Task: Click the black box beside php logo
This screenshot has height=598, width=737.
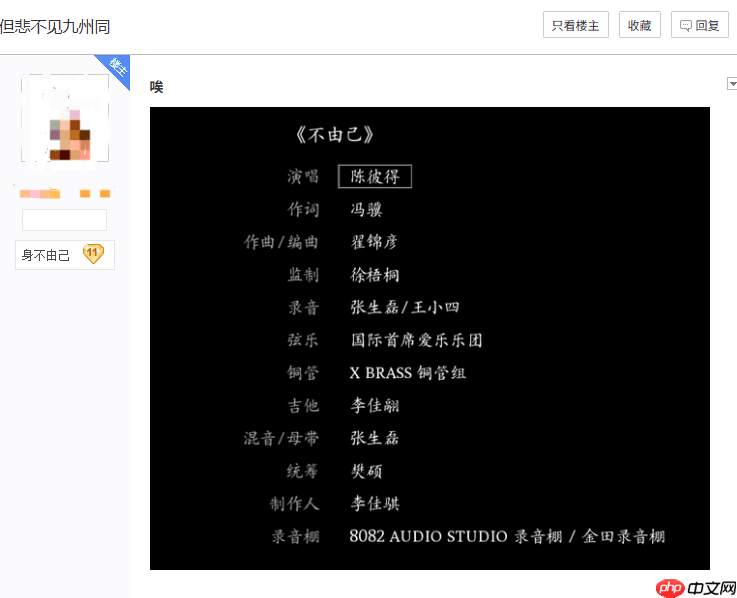Action: pyautogui.click(x=712, y=587)
